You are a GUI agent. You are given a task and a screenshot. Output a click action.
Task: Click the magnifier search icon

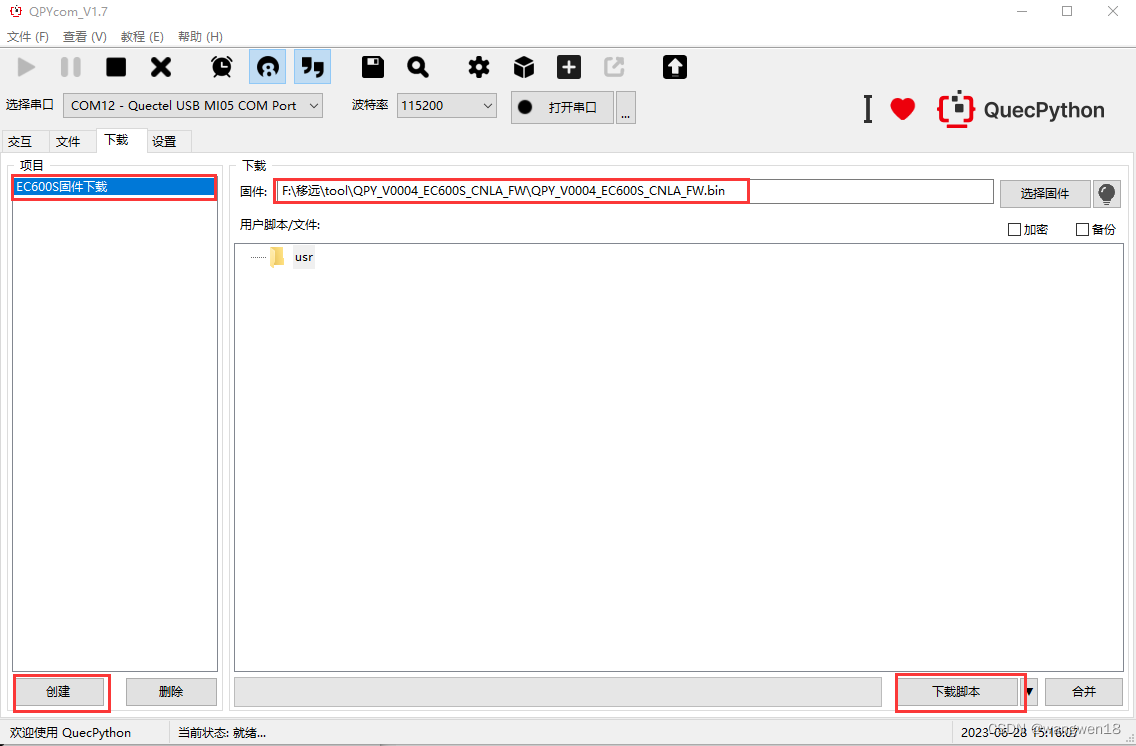[417, 67]
